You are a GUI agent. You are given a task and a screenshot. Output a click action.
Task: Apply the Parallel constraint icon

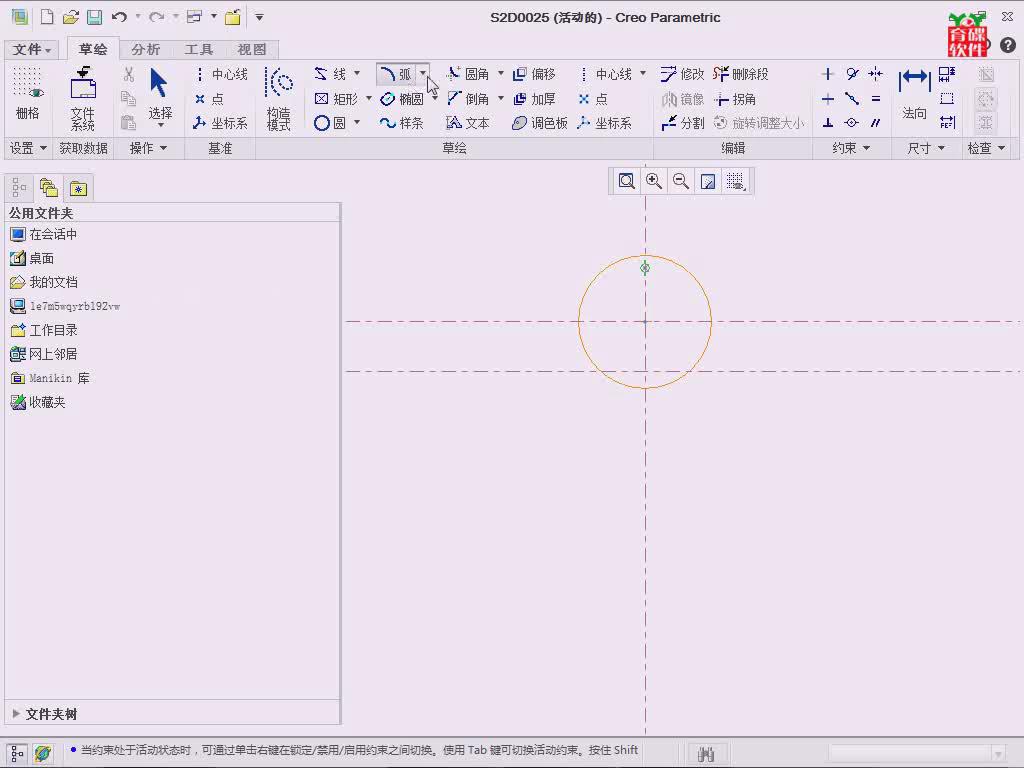pyautogui.click(x=876, y=123)
